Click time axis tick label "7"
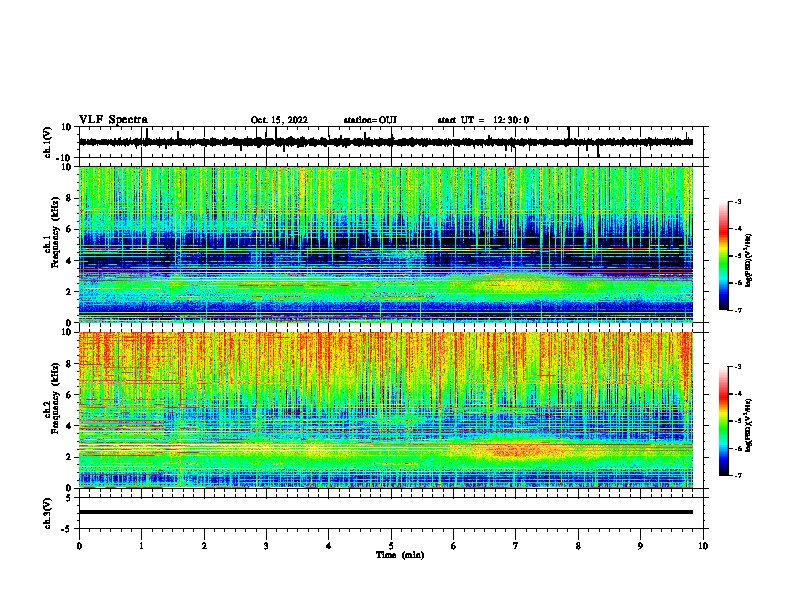 click(x=516, y=546)
